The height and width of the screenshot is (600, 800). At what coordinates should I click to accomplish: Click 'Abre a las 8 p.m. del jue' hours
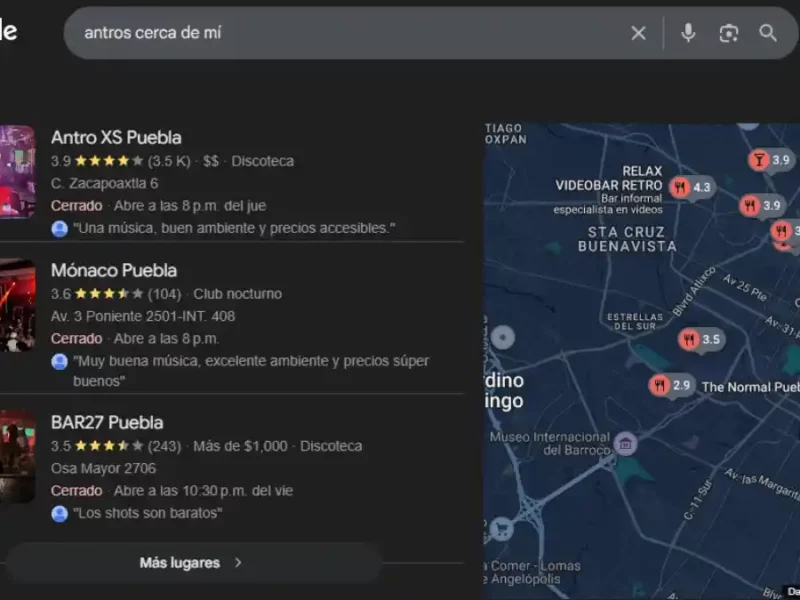pyautogui.click(x=190, y=206)
